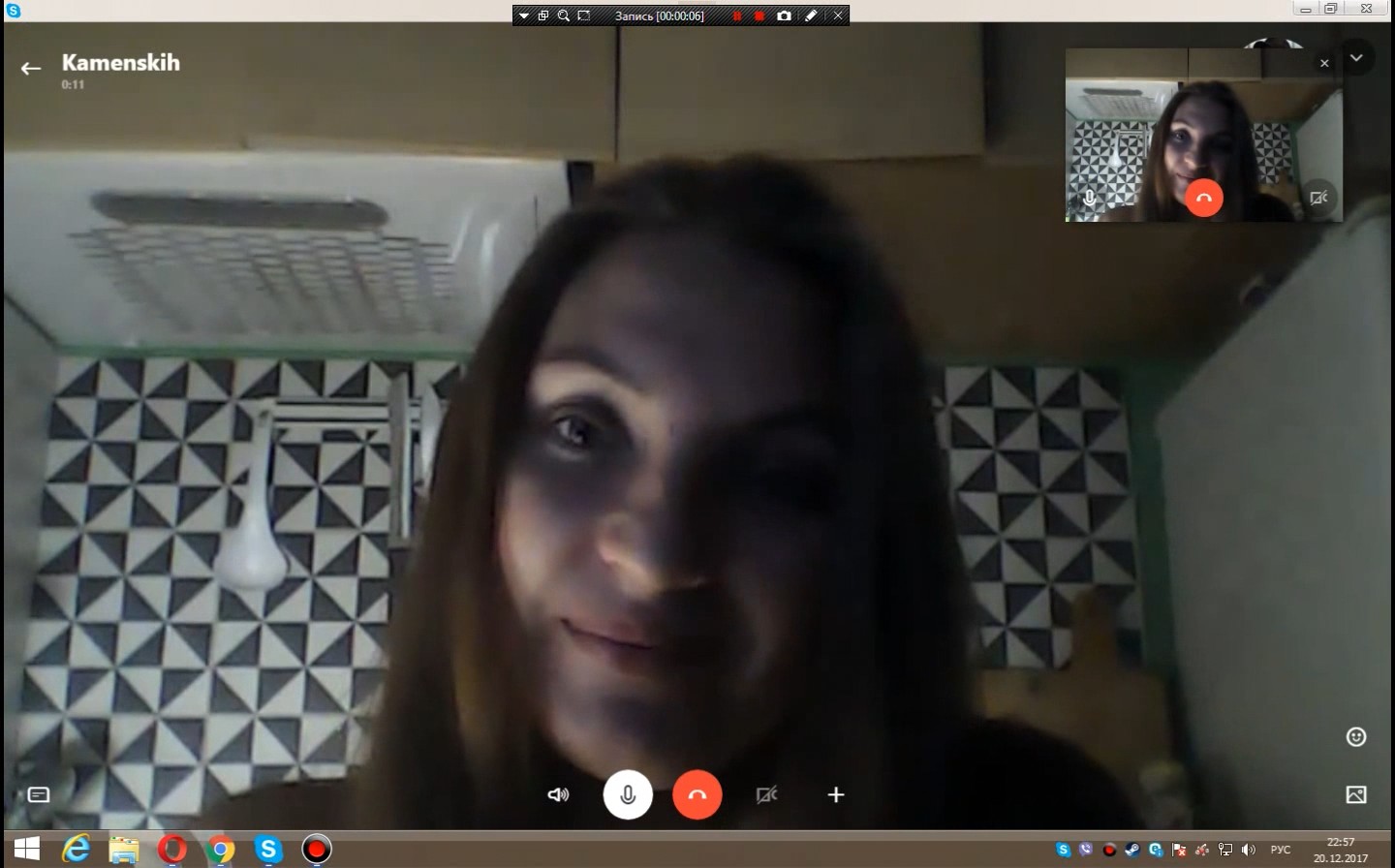Screen dimensions: 1395x868
Task: Open File Explorer from the taskbar
Action: (x=124, y=850)
